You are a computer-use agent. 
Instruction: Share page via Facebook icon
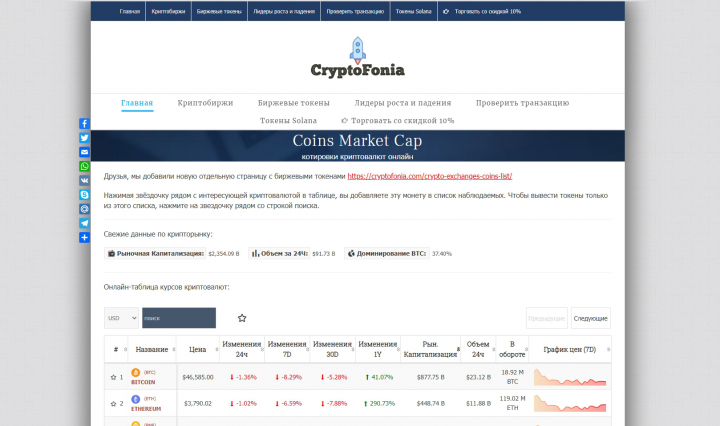(x=84, y=123)
